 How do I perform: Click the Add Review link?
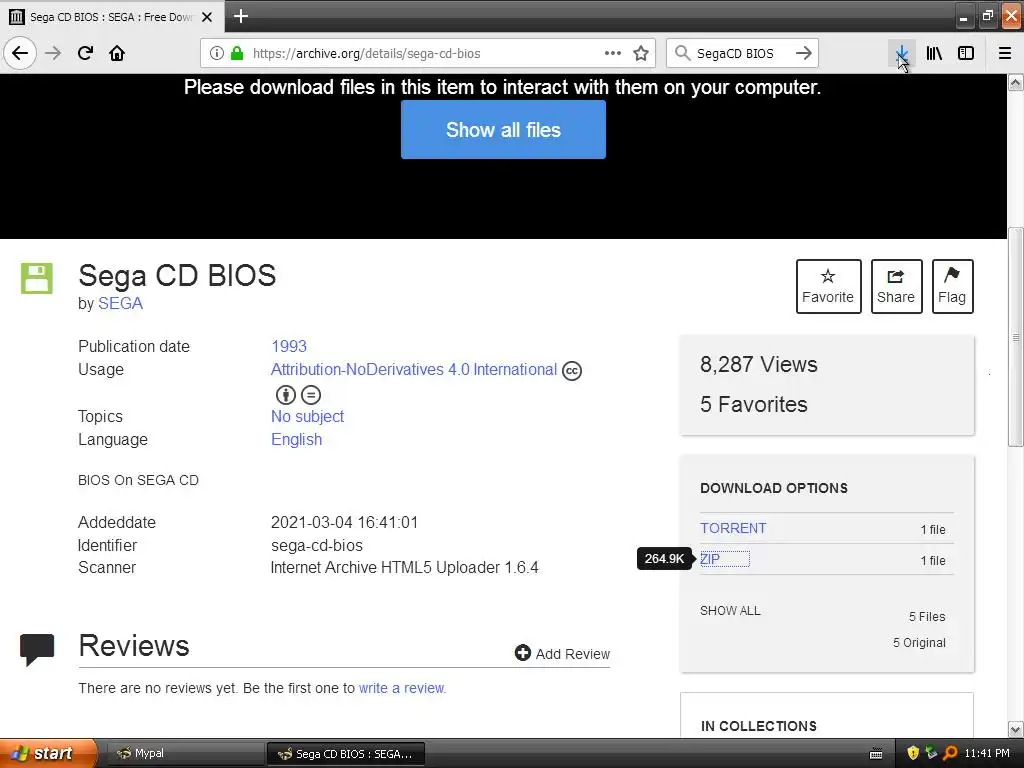coord(562,653)
